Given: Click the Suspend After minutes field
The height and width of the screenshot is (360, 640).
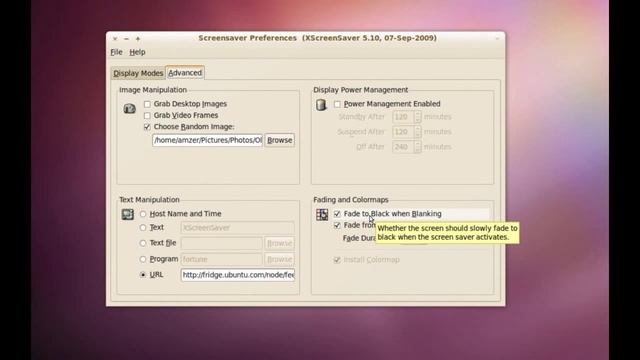Looking at the screenshot, I should click(x=403, y=132).
